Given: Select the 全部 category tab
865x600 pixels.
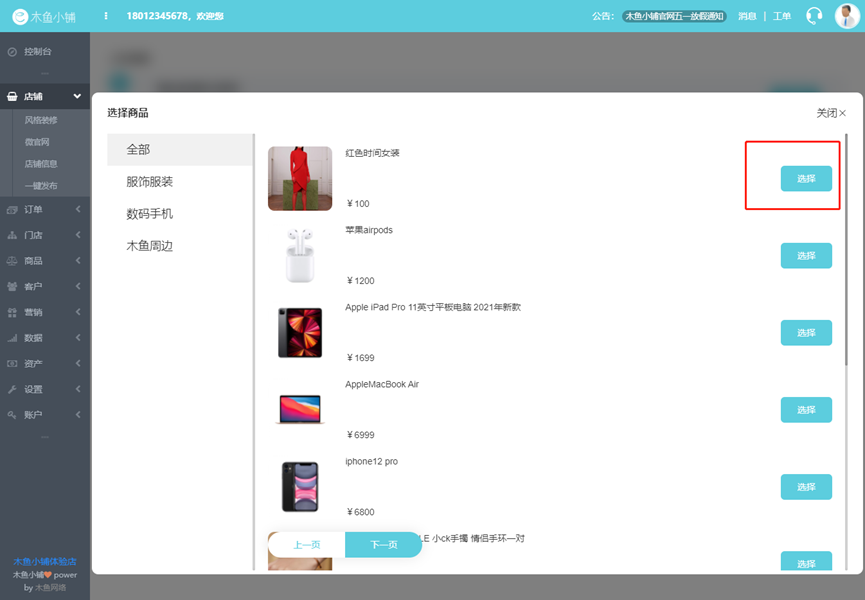Looking at the screenshot, I should point(180,149).
